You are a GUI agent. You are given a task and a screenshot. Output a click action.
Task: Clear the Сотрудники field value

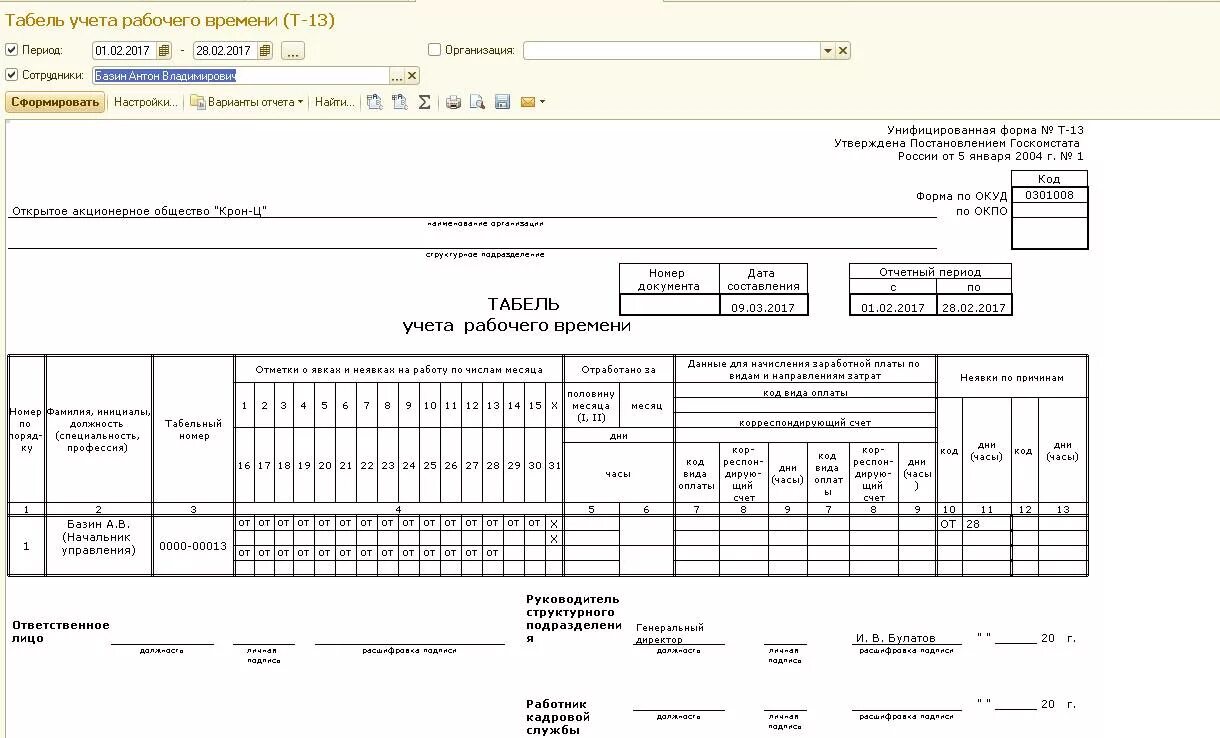(x=412, y=76)
